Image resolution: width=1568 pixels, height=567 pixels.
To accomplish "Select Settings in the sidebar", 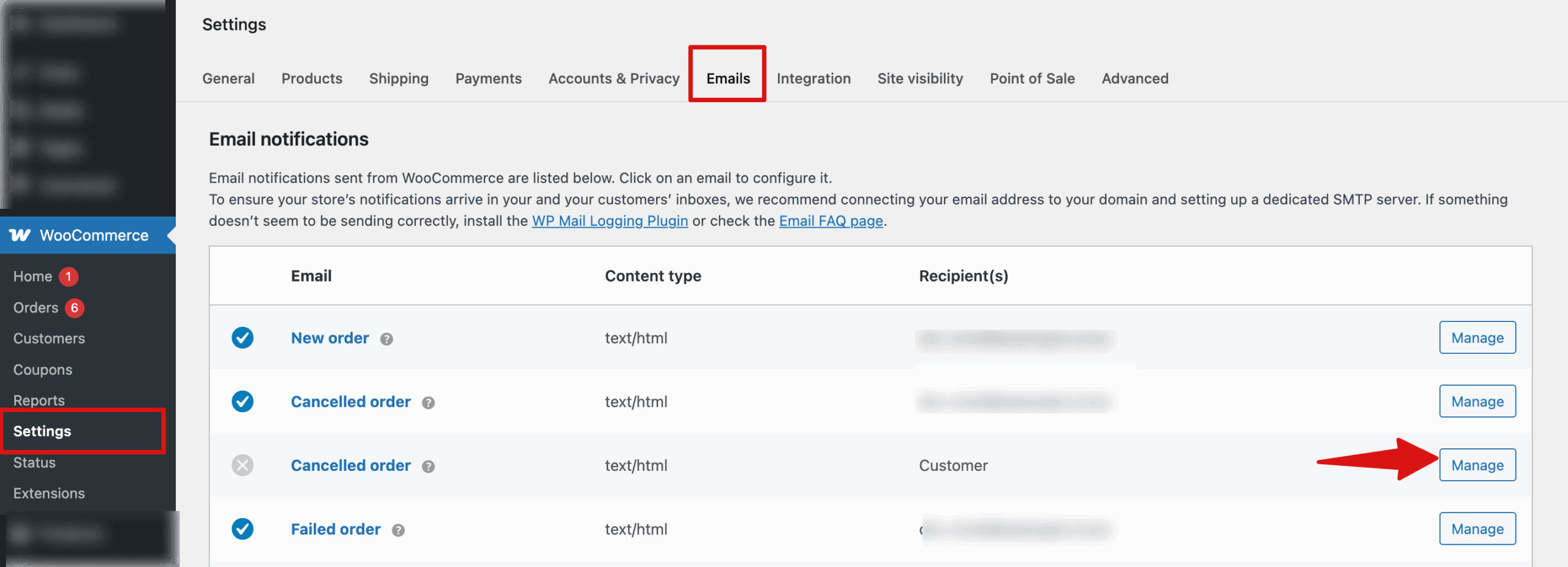I will click(42, 431).
